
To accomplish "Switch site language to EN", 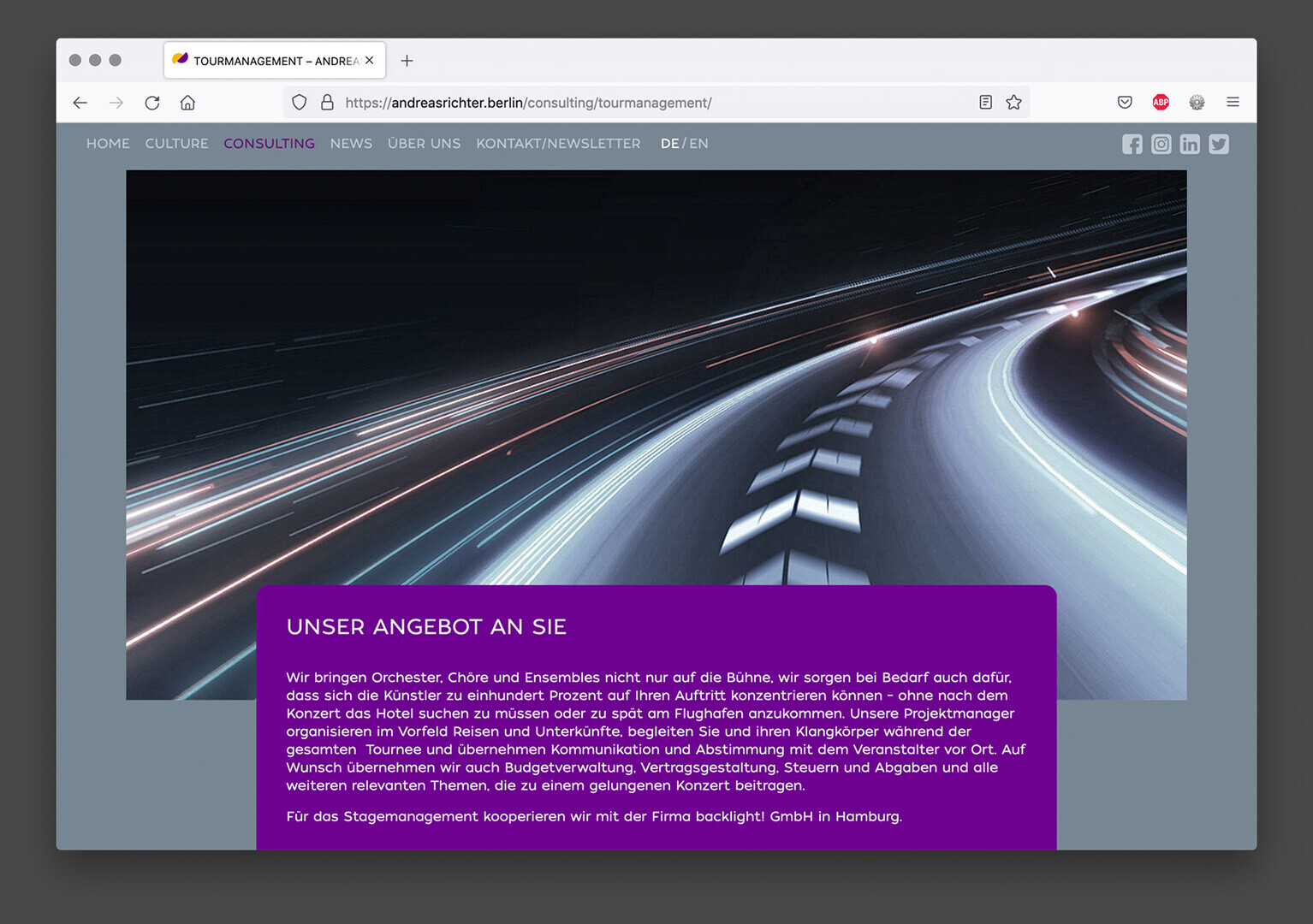I will click(698, 144).
